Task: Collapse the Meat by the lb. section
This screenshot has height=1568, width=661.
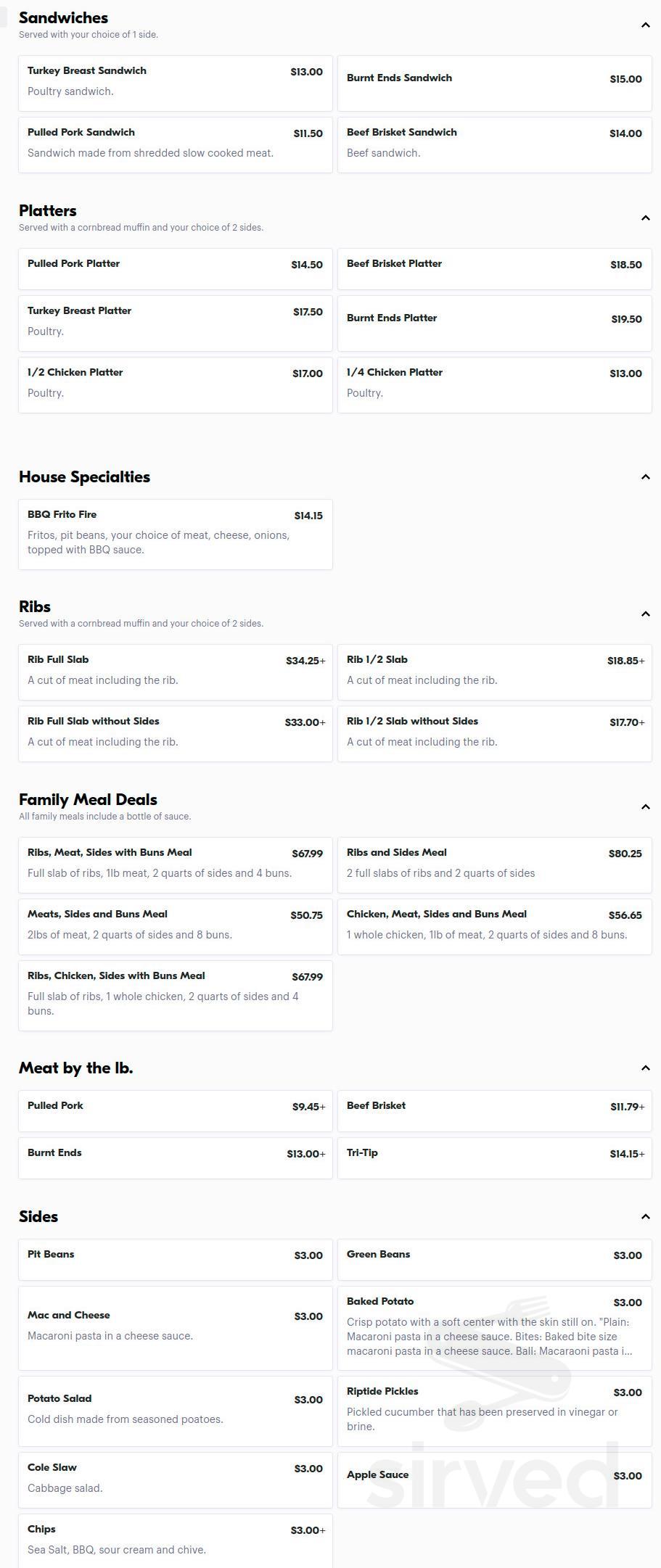Action: point(645,1068)
